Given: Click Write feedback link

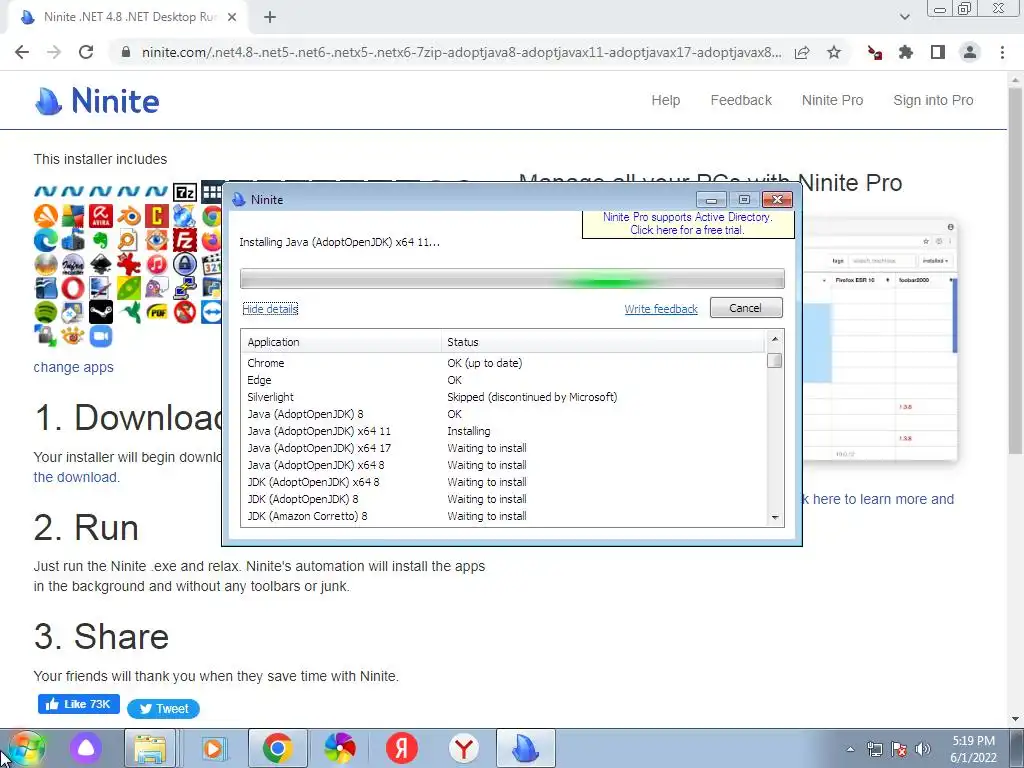Looking at the screenshot, I should click(661, 309).
